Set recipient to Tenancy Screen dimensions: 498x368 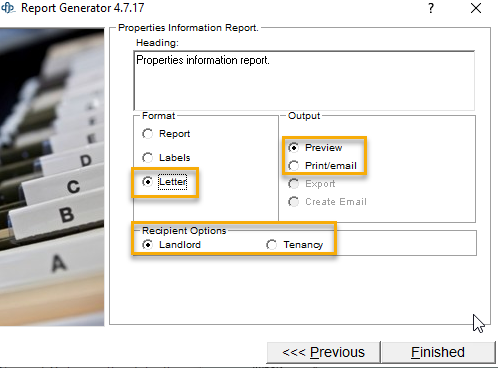(x=272, y=245)
